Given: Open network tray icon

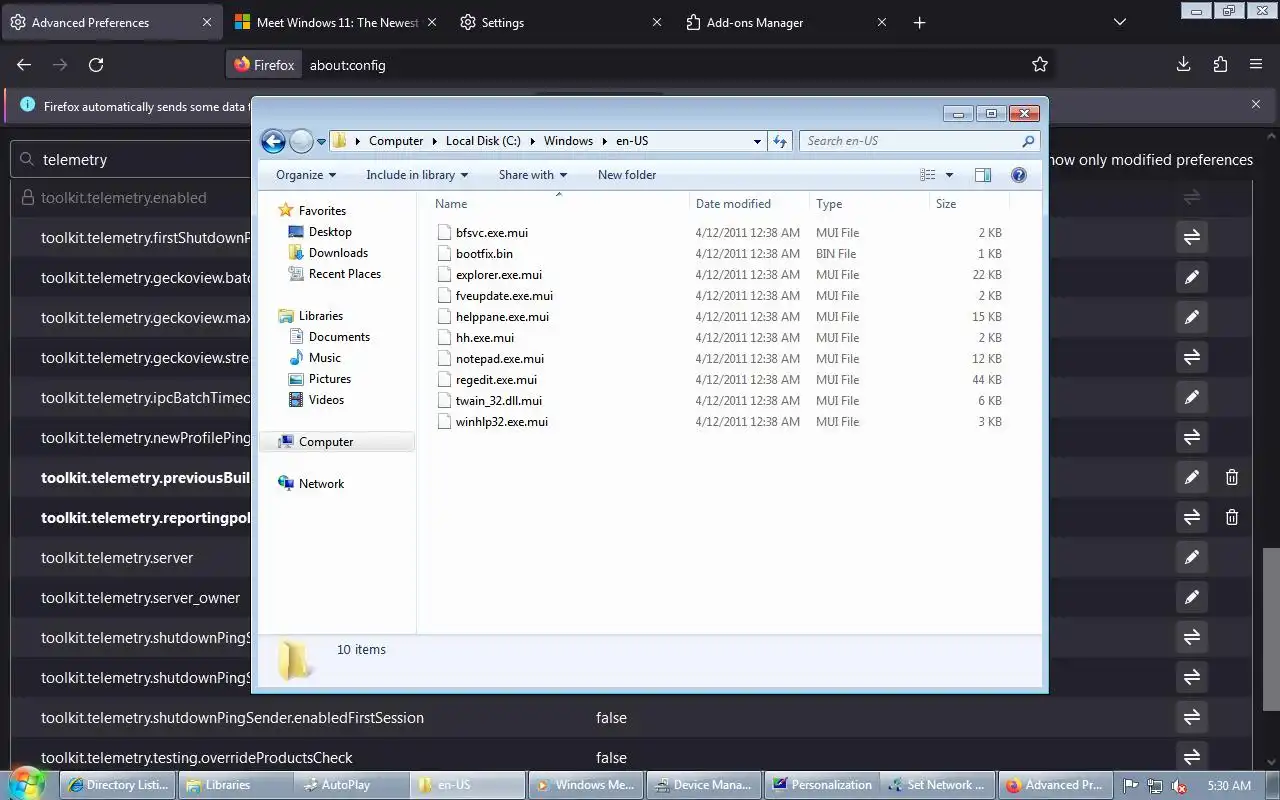Looking at the screenshot, I should click(1155, 786).
